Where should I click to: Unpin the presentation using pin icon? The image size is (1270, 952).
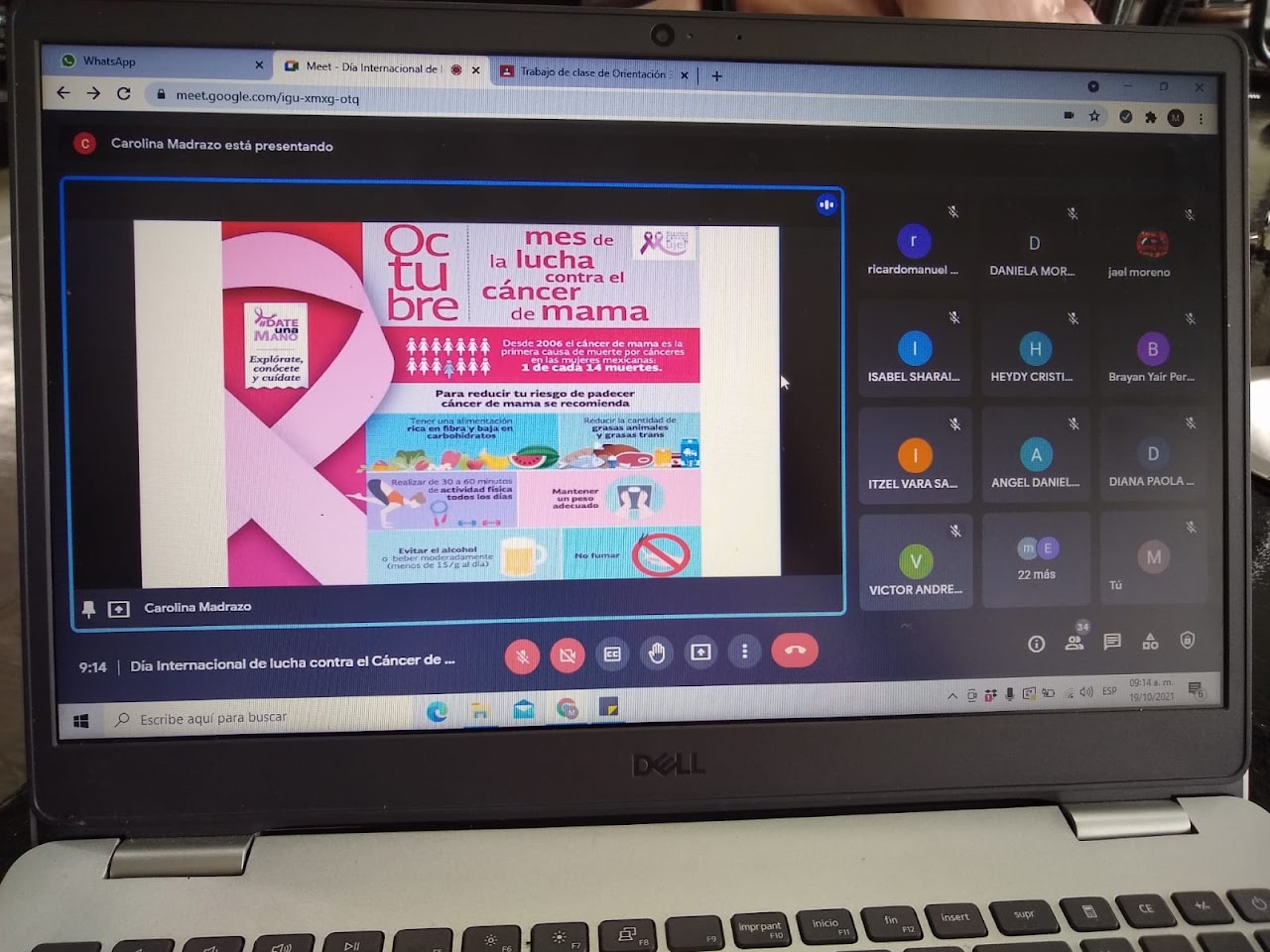[x=88, y=609]
